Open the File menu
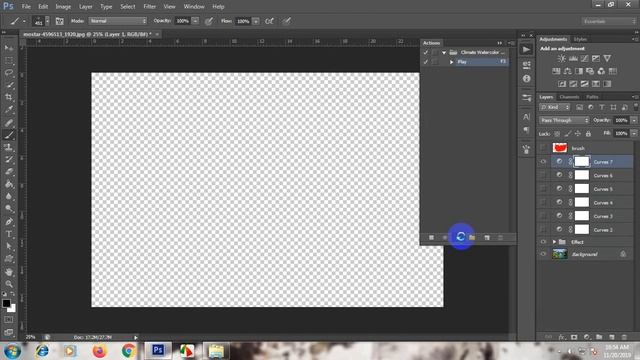 coord(26,7)
